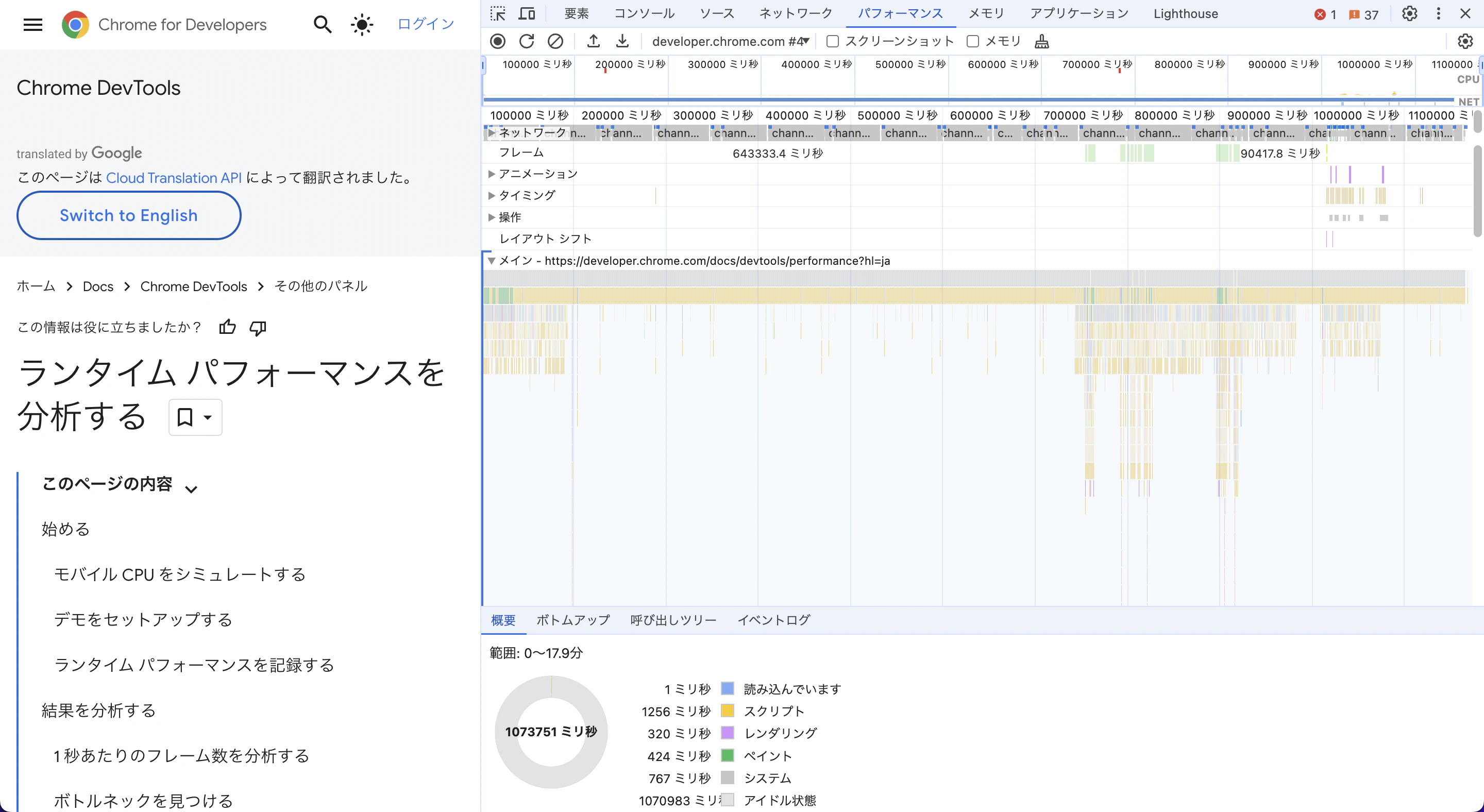Go to Chrome DevTools breadcrumb link
The image size is (1484, 812).
(194, 286)
